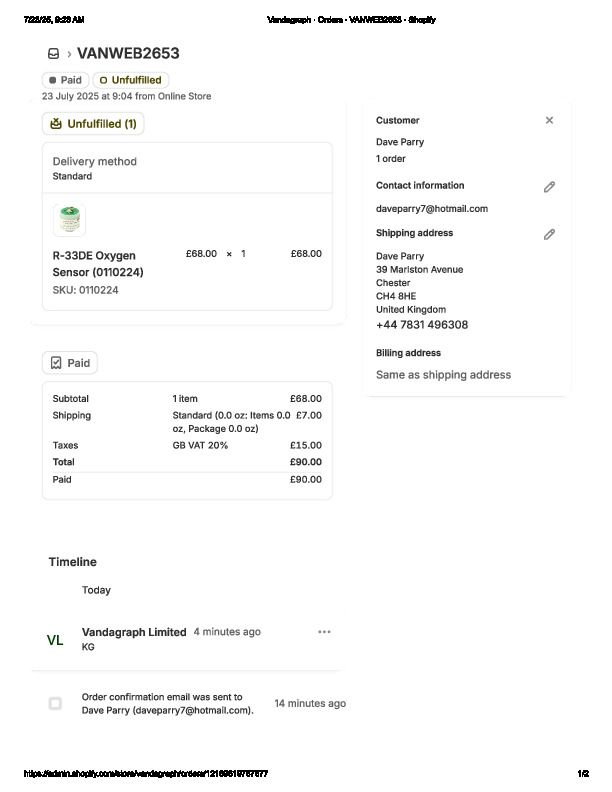
Task: Click the Vandagraph Limited timeline author name
Action: [134, 632]
